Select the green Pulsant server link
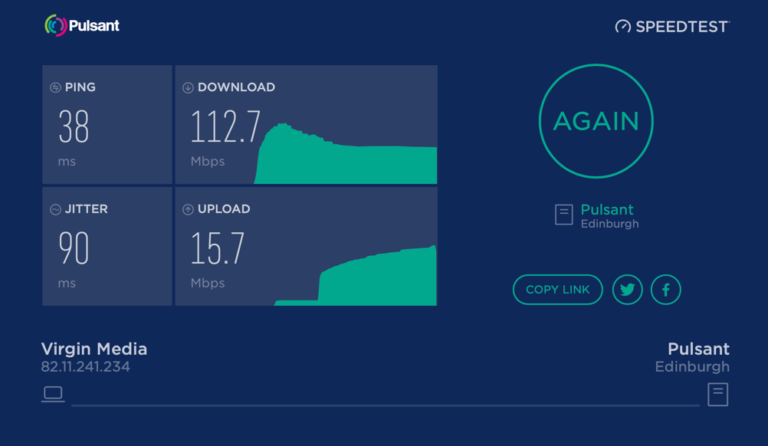768x446 pixels. click(x=607, y=210)
